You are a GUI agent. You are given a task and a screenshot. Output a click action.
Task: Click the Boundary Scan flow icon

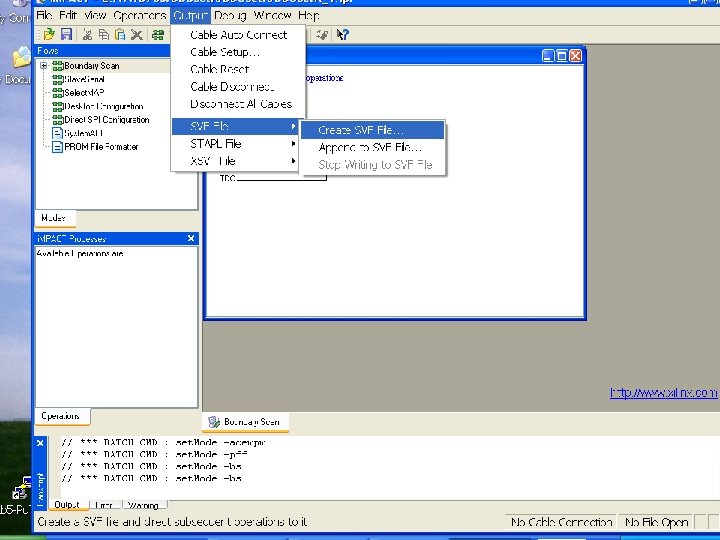[57, 66]
